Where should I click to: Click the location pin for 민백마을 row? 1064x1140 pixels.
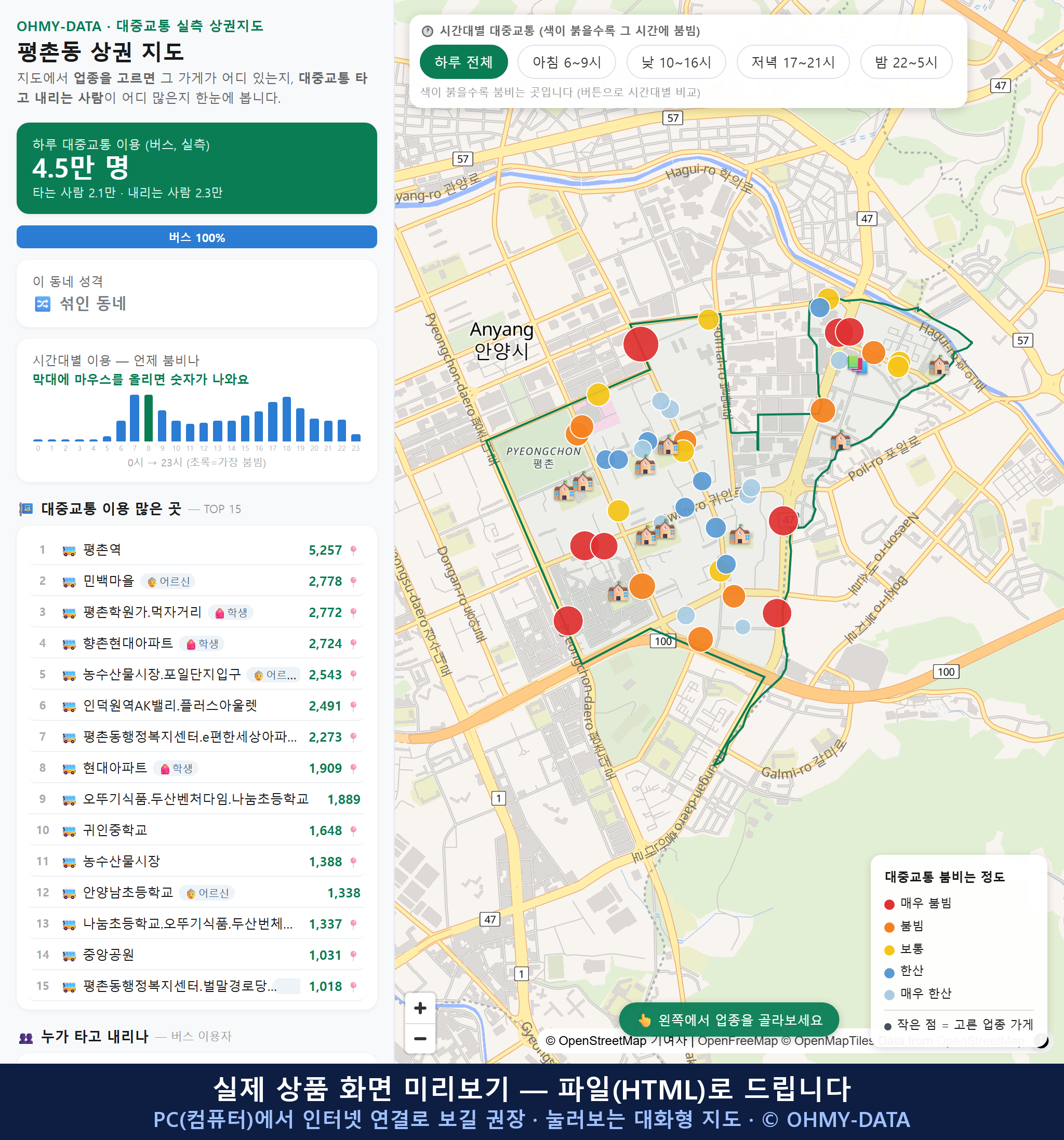[353, 582]
